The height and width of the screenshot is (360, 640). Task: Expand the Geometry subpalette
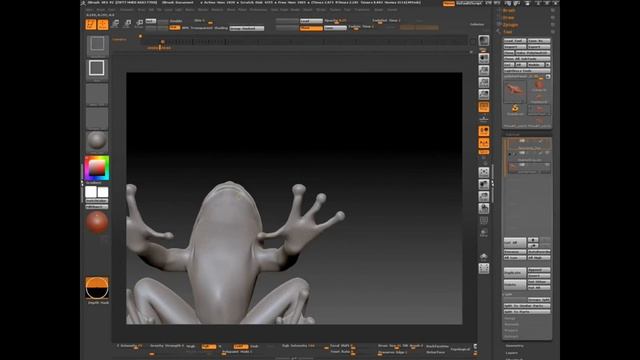(x=514, y=346)
